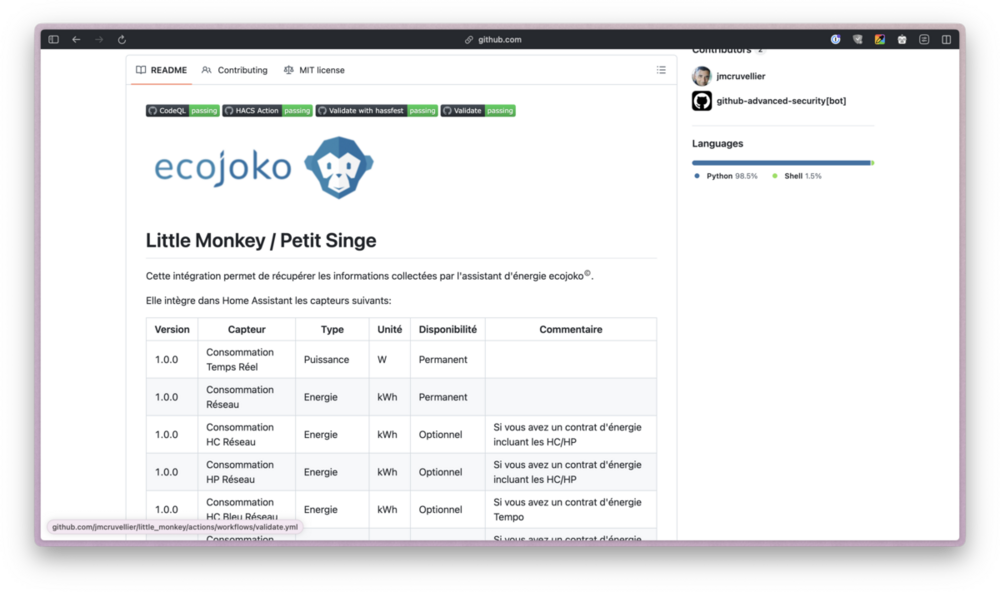
Task: Go back with the browser arrow
Action: coord(76,40)
